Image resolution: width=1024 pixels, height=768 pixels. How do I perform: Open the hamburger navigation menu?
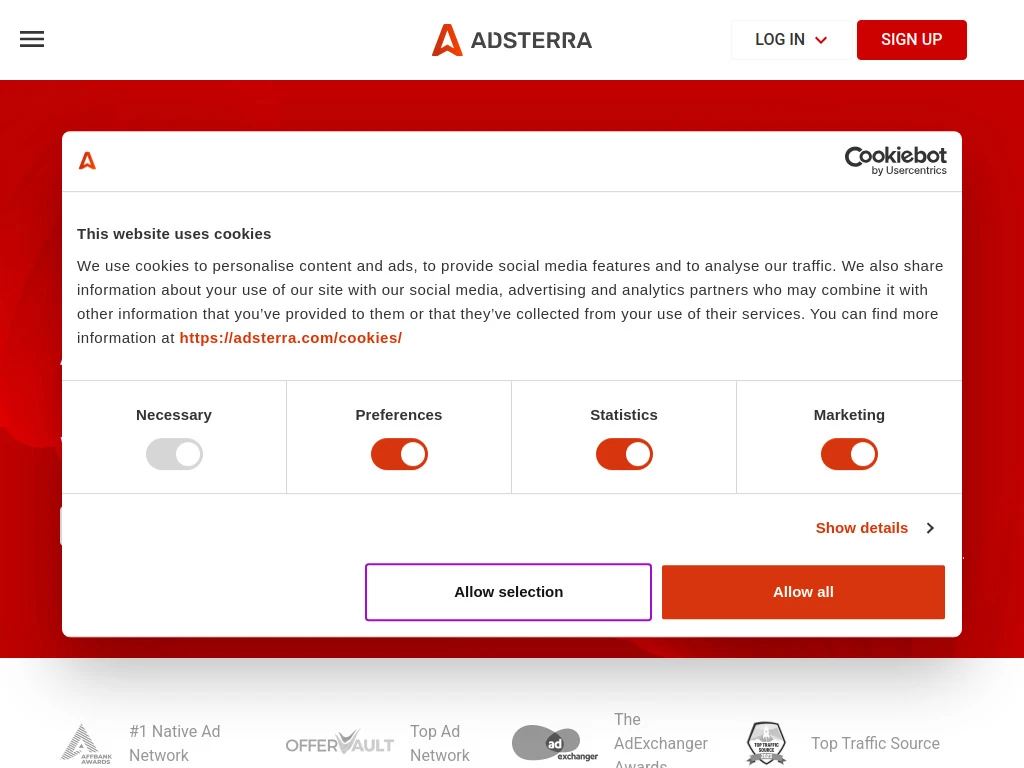[32, 39]
